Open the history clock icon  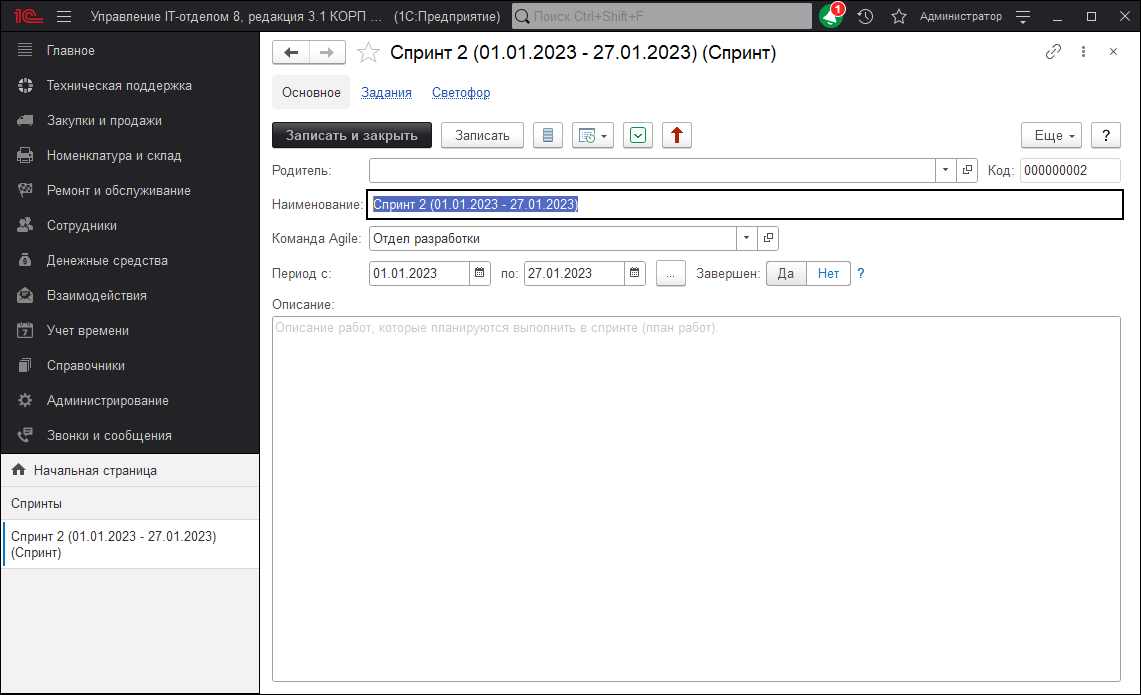(x=865, y=17)
